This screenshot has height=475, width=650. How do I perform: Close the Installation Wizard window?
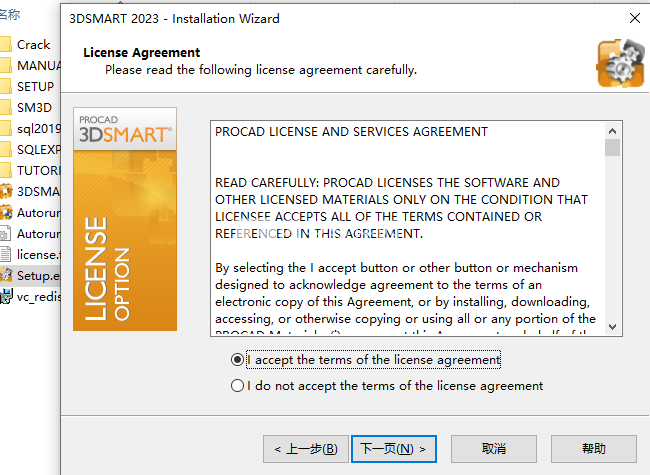635,18
